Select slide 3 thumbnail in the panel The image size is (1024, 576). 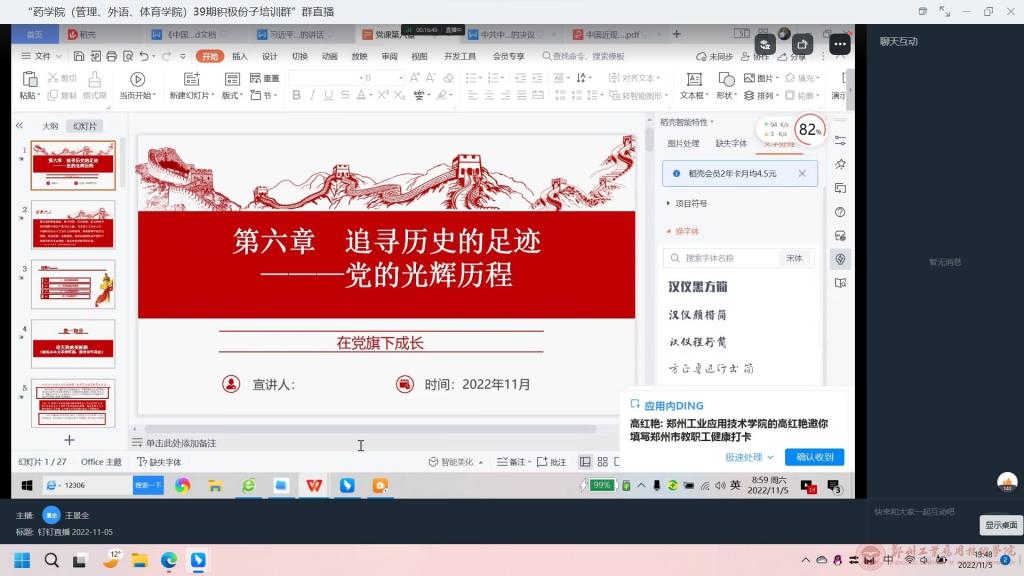pos(73,285)
